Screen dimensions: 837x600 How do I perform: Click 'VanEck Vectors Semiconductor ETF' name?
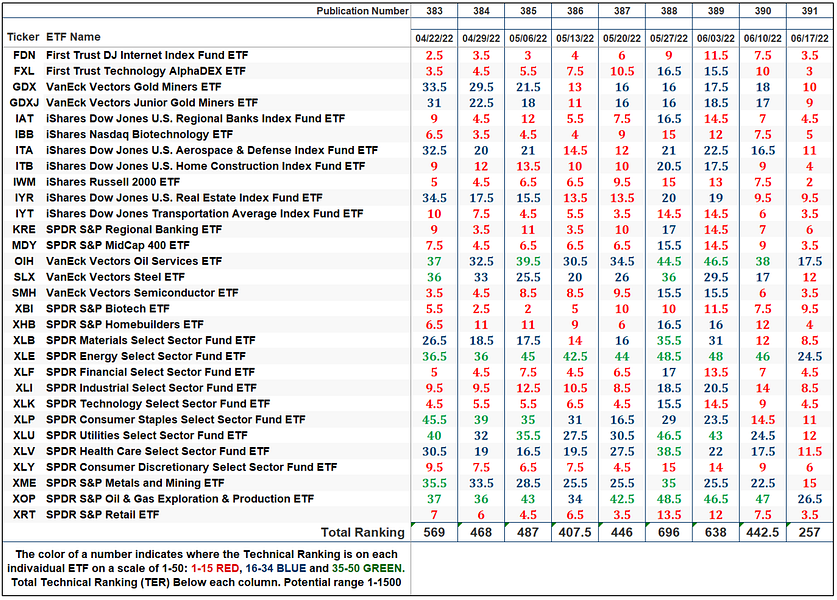[142, 293]
